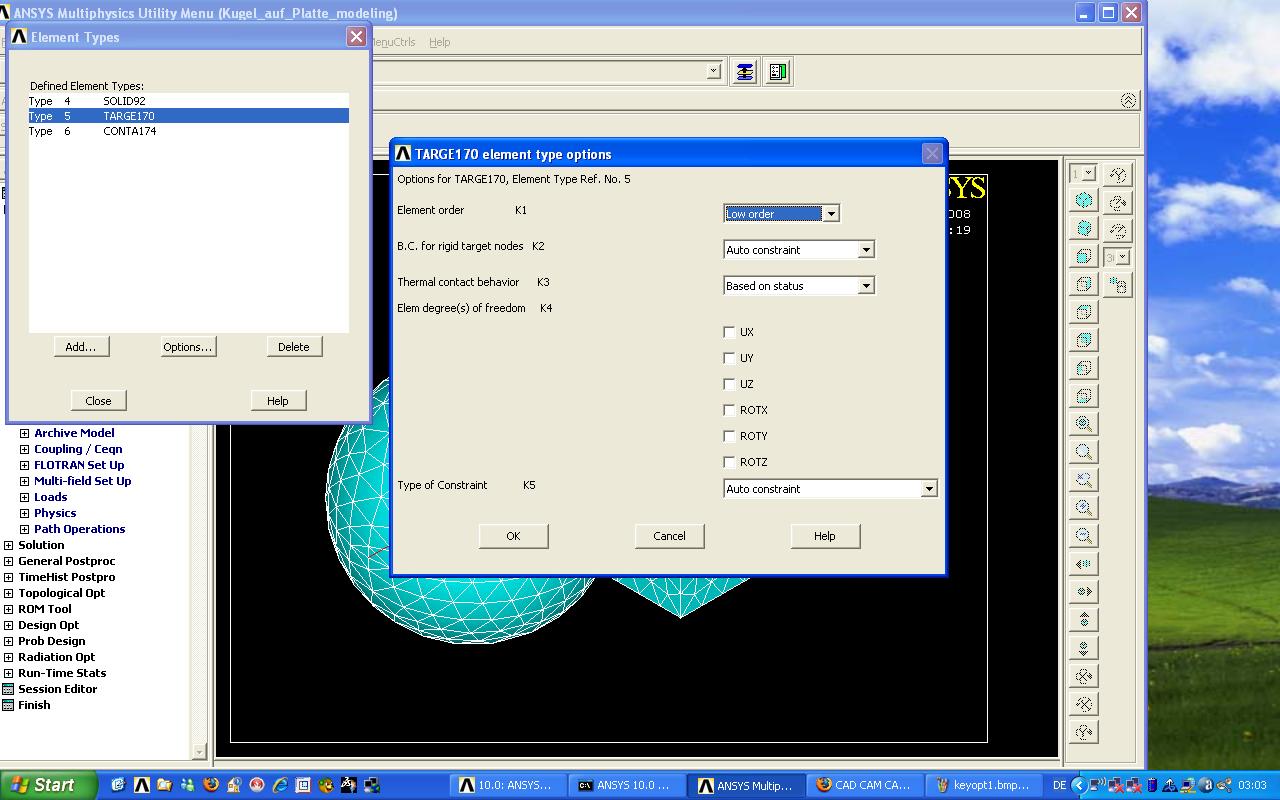Click the ANSYS command prompt toolbar icon
Image resolution: width=1280 pixels, height=800 pixels.
(744, 72)
